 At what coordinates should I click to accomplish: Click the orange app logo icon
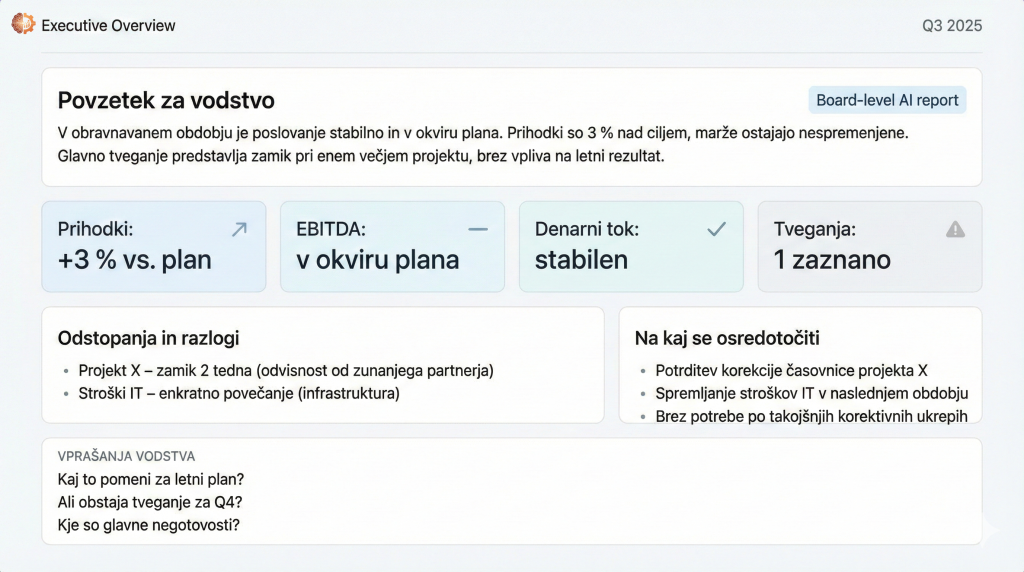23,24
